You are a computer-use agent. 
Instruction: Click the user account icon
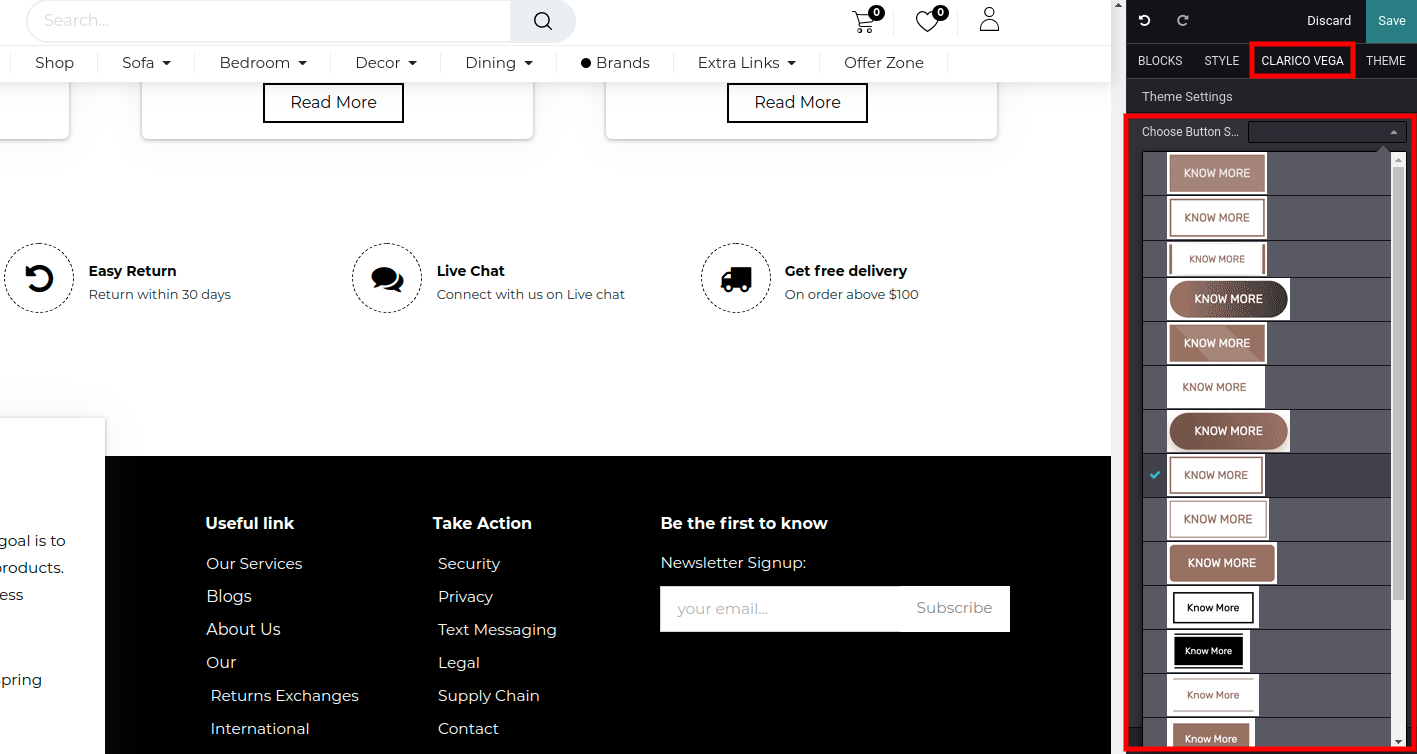coord(989,20)
